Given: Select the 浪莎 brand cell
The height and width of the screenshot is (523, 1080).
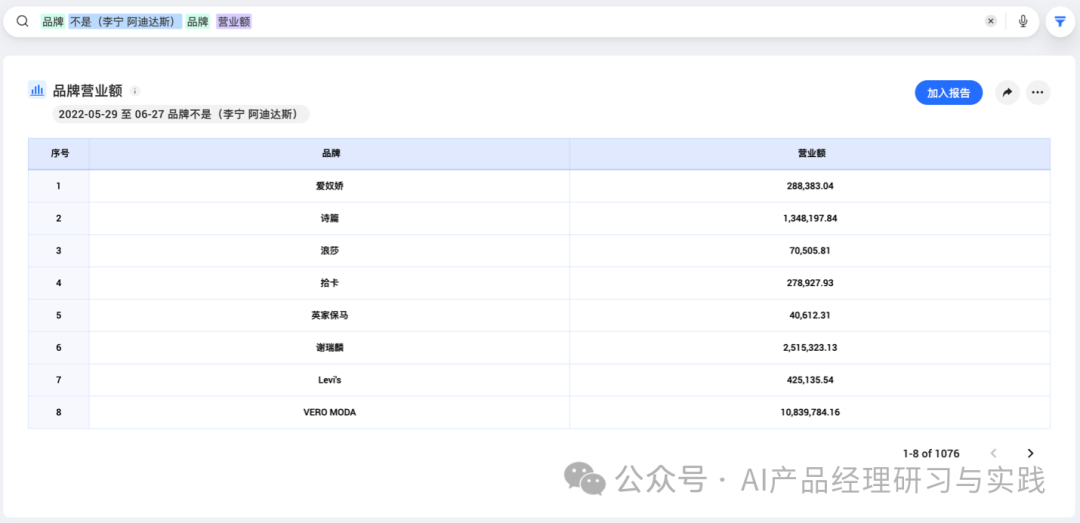Looking at the screenshot, I should [330, 251].
